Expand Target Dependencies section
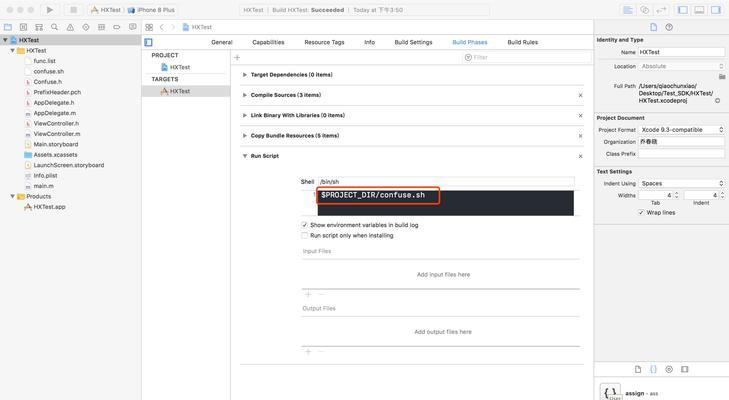 pyautogui.click(x=245, y=74)
